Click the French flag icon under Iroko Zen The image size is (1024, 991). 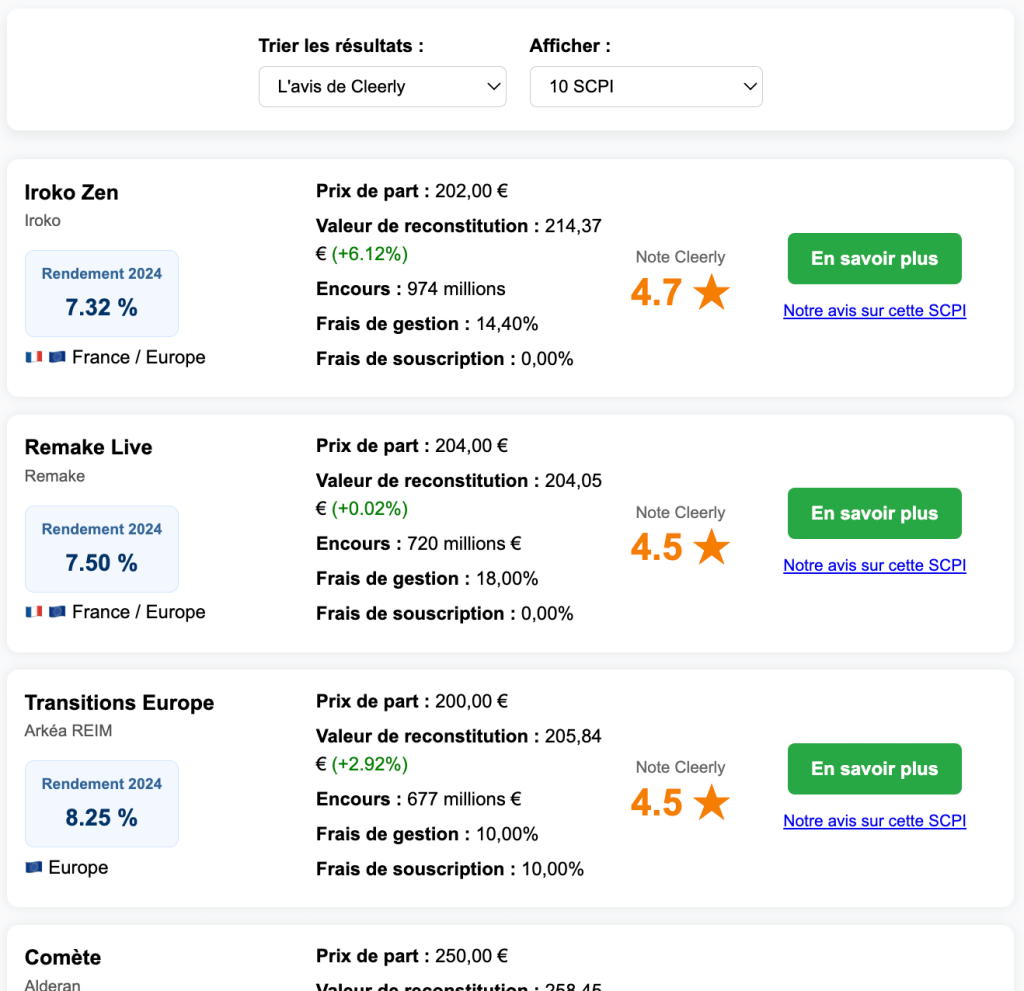point(34,357)
